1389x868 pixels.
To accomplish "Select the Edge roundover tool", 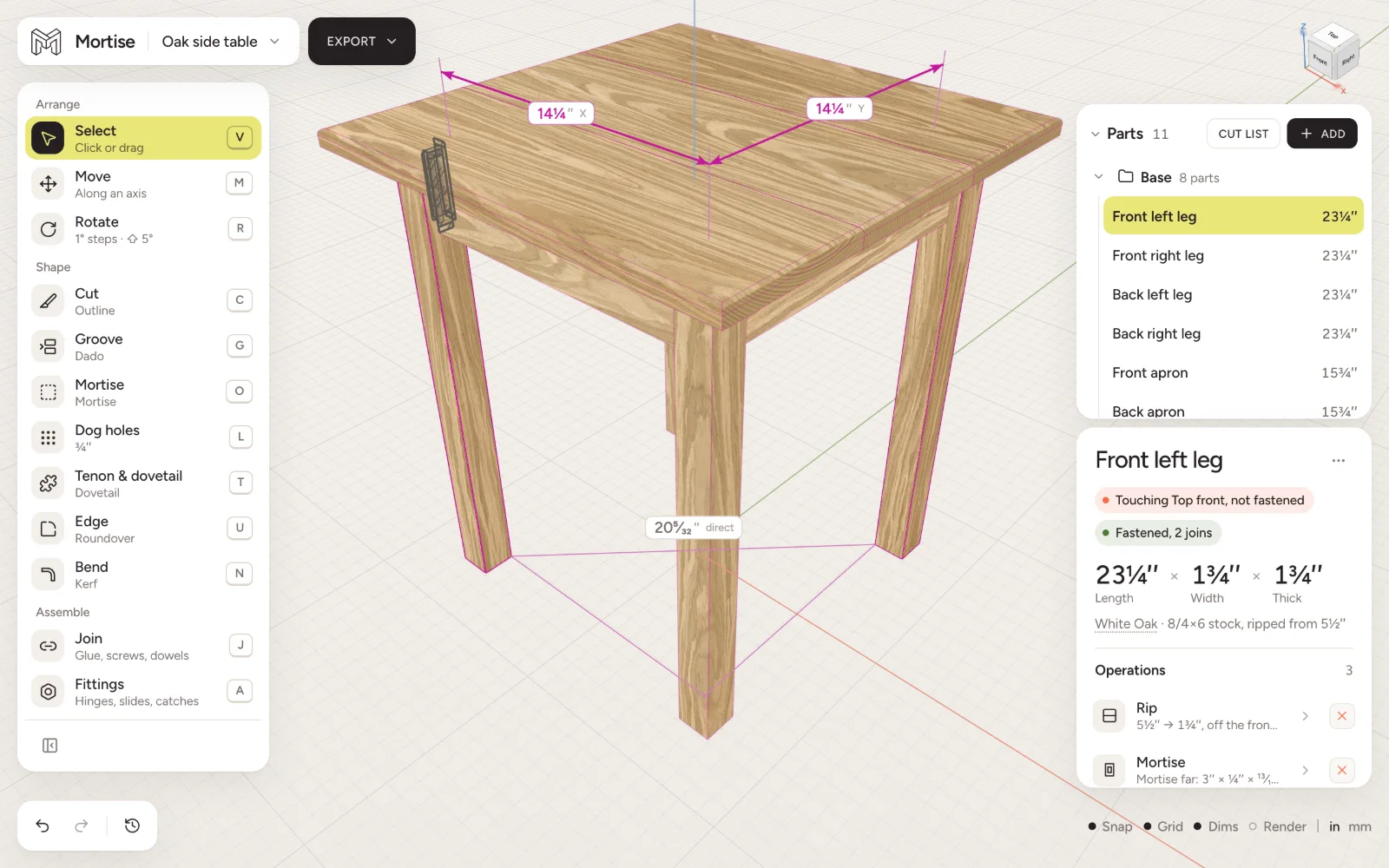I will pos(143,529).
